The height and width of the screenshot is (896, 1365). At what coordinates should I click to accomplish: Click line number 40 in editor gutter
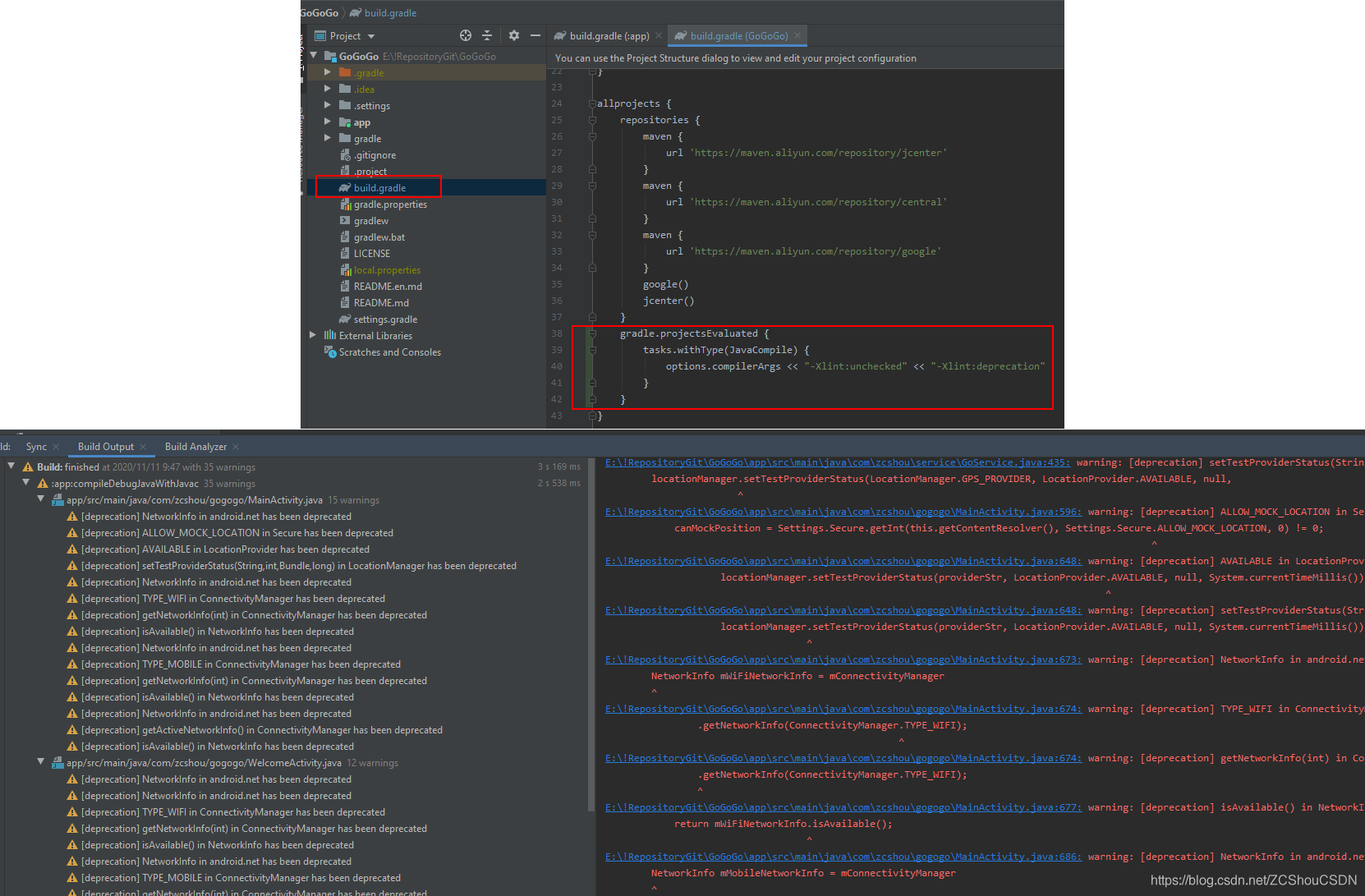pyautogui.click(x=557, y=366)
